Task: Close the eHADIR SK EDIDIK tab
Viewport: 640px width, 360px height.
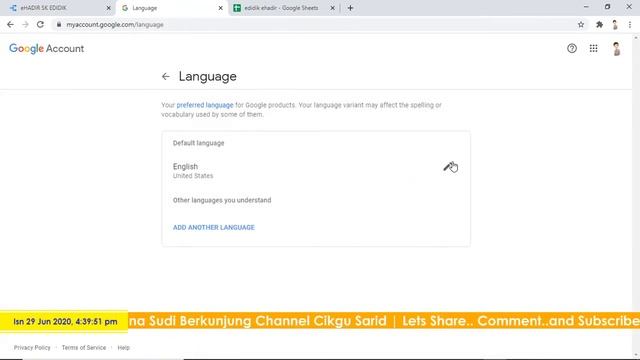Action: (109, 8)
